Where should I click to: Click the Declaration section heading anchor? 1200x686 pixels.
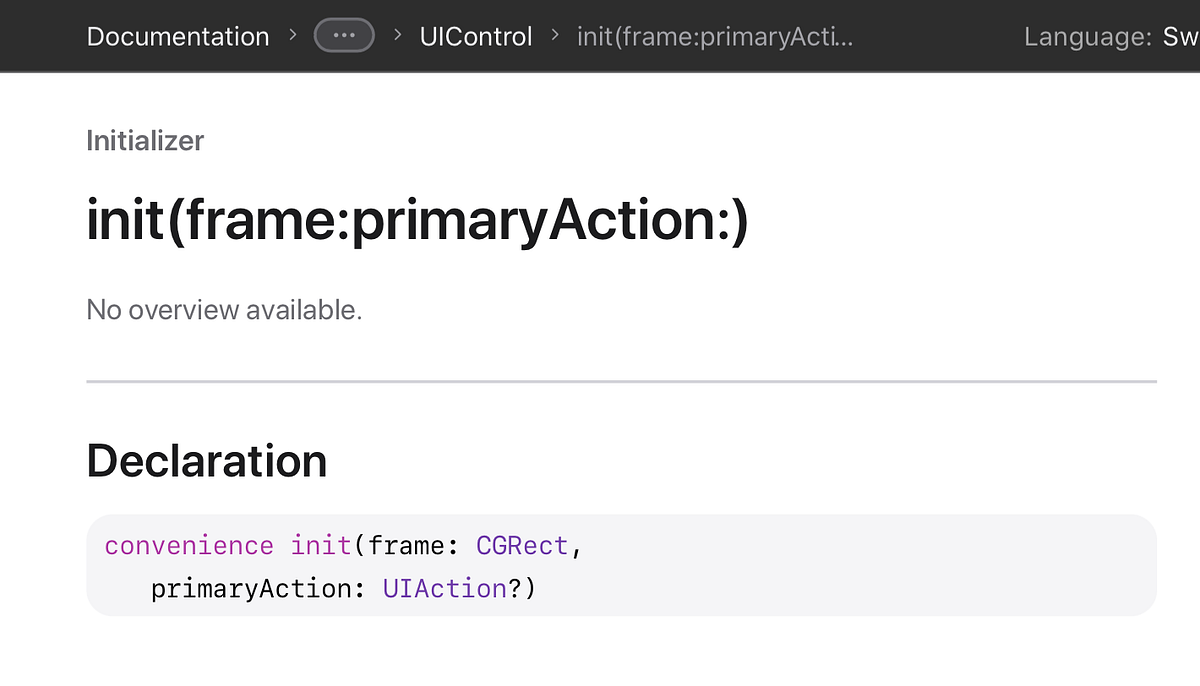pos(206,461)
